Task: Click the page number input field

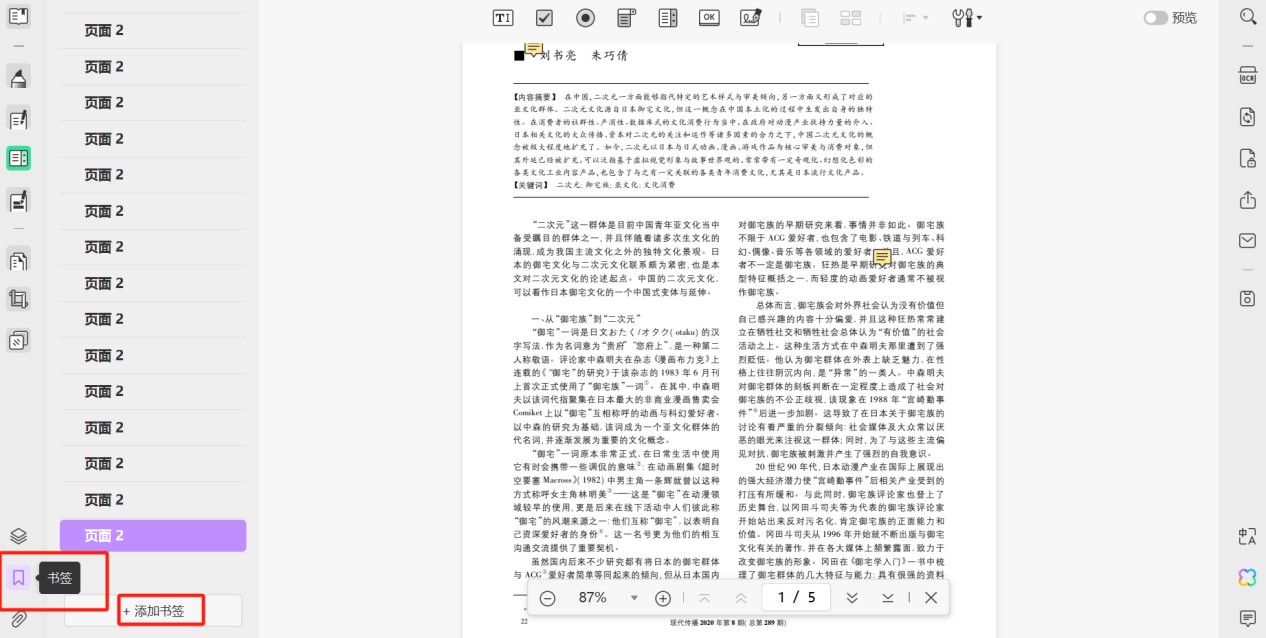Action: [x=797, y=598]
